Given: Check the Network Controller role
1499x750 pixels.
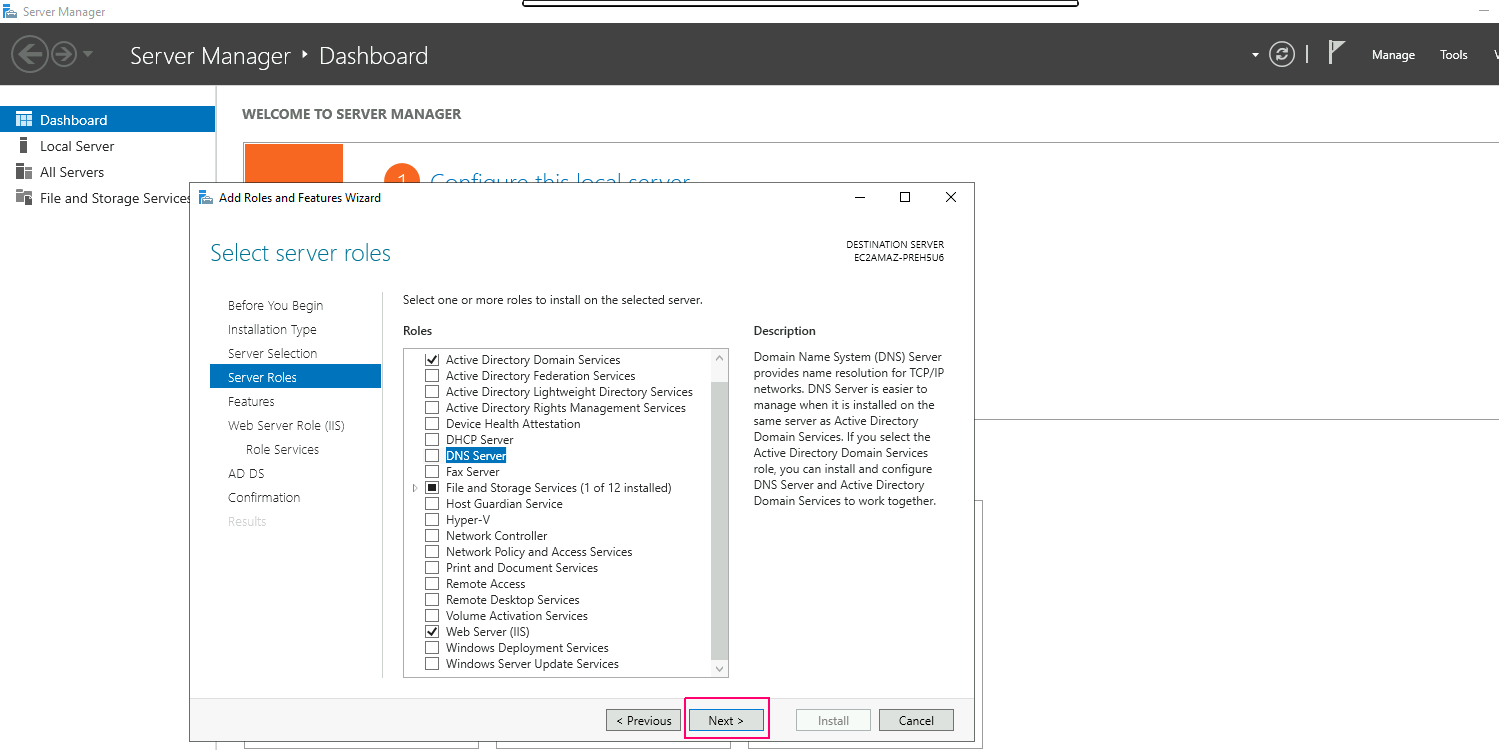Looking at the screenshot, I should [x=432, y=536].
